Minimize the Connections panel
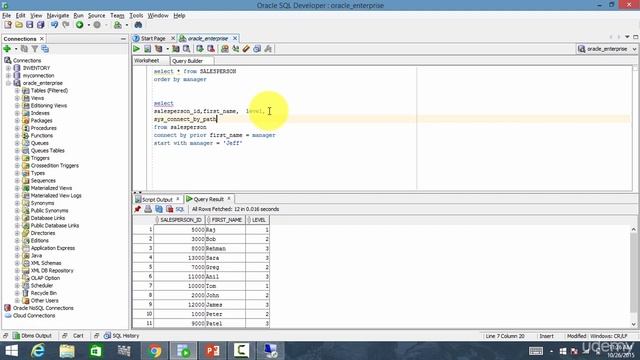This screenshot has width=640, height=360. 123,39
